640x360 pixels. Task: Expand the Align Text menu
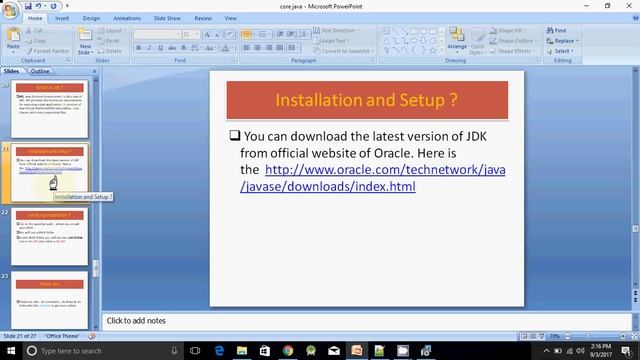tap(331, 41)
